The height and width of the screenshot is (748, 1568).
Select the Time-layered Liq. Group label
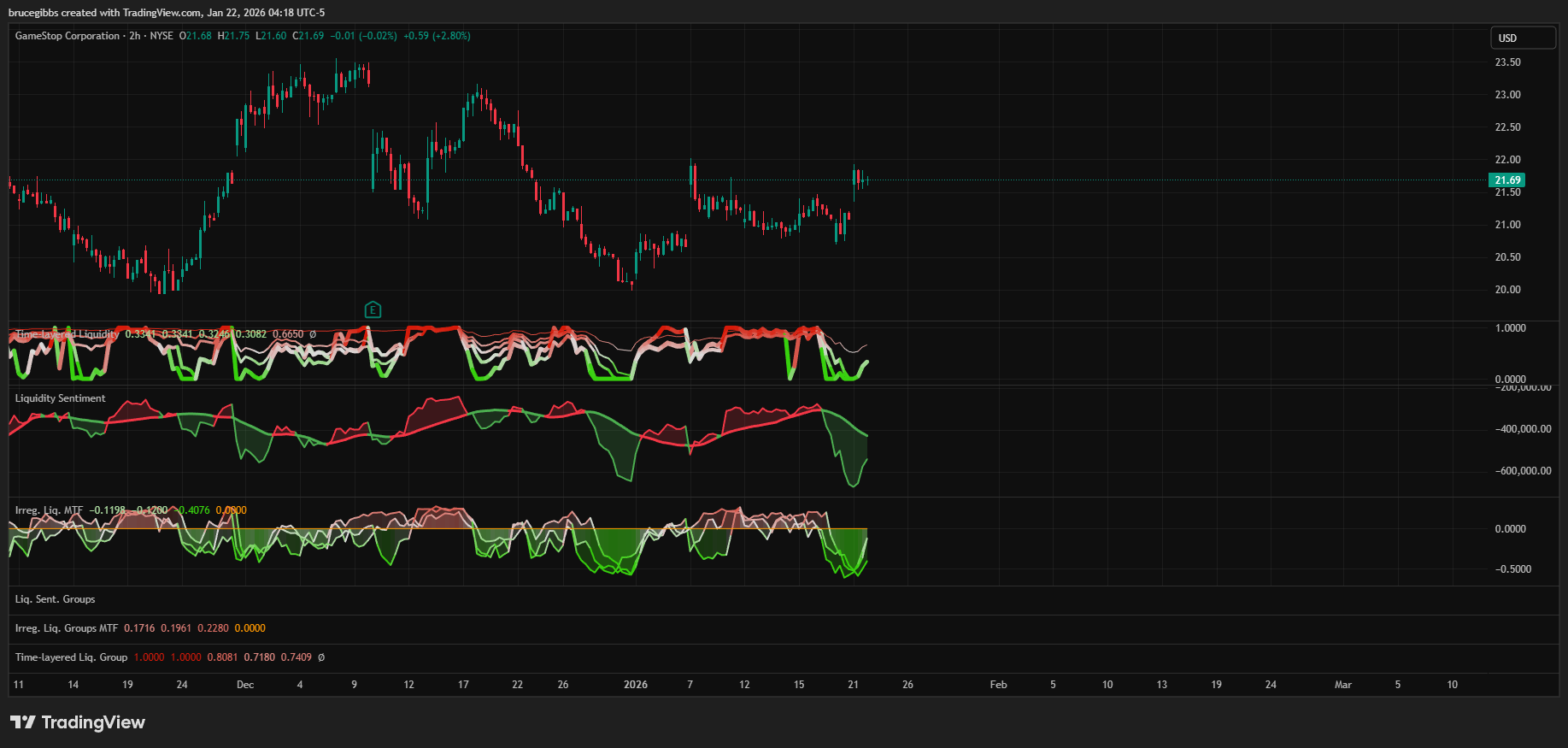(x=71, y=657)
